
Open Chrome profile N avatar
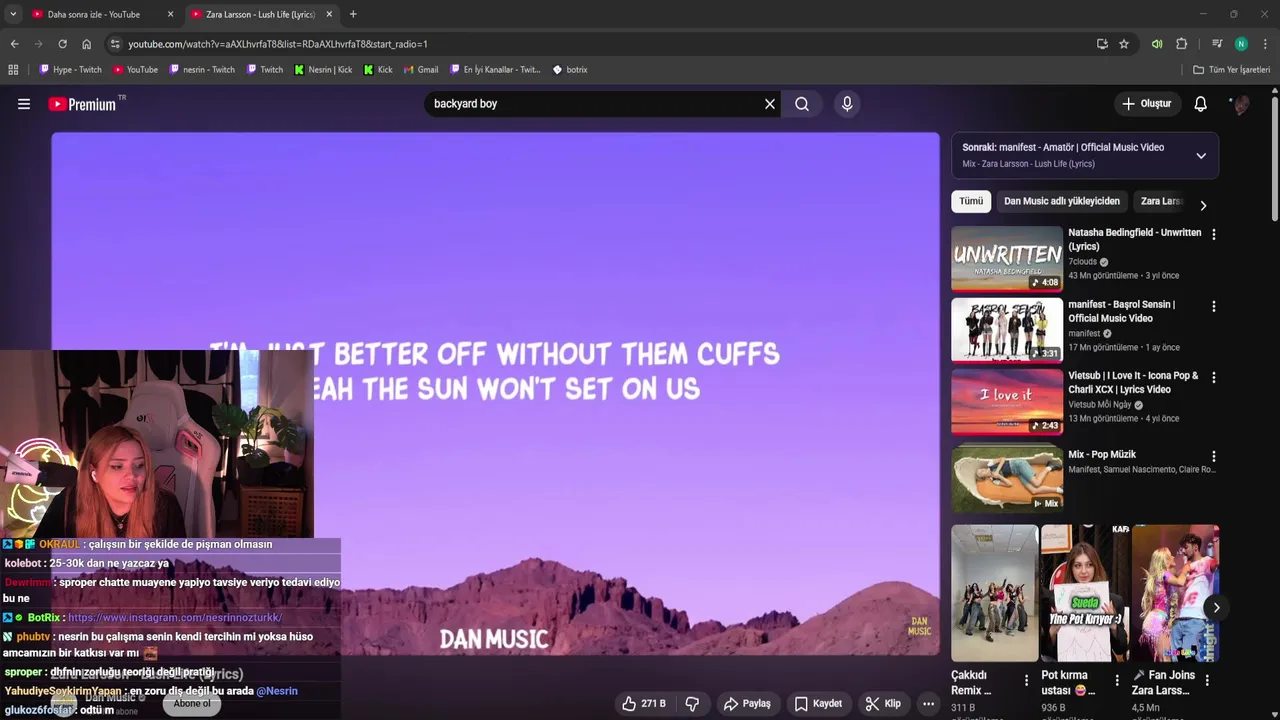(x=1241, y=44)
